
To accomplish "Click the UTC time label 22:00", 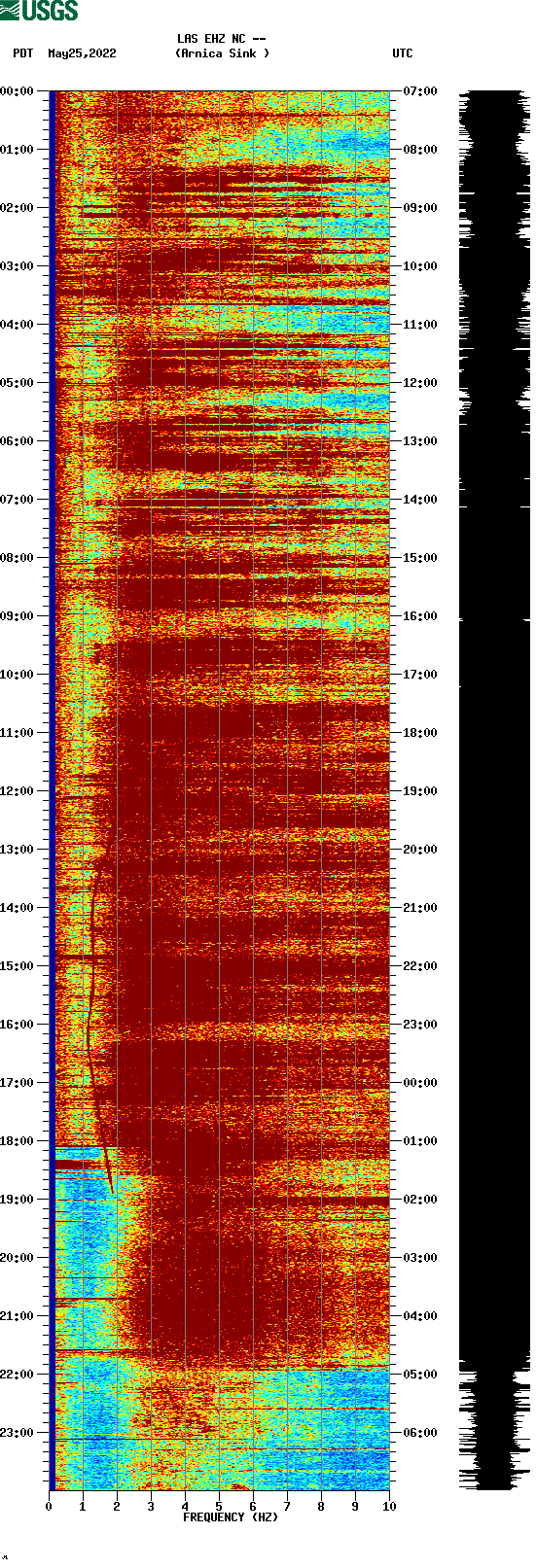I will [420, 966].
